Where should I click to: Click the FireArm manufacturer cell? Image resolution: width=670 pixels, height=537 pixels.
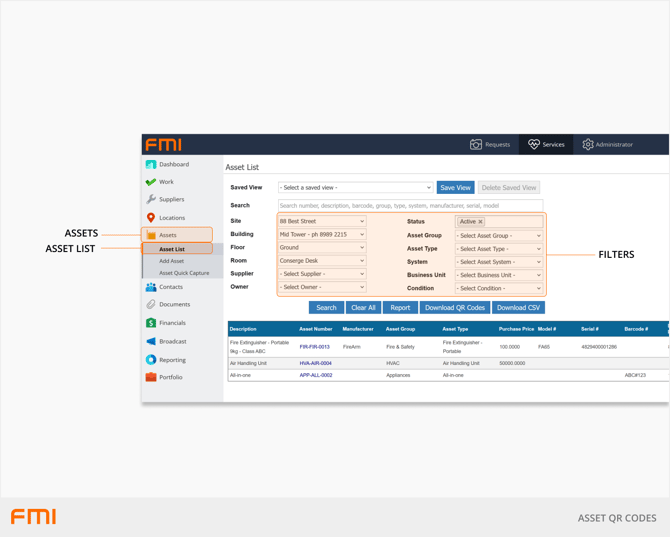click(x=352, y=347)
